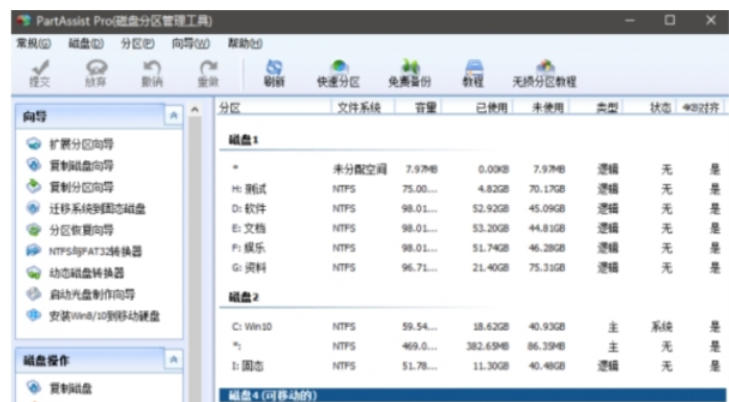Select the C: Win10 partition row

click(472, 327)
